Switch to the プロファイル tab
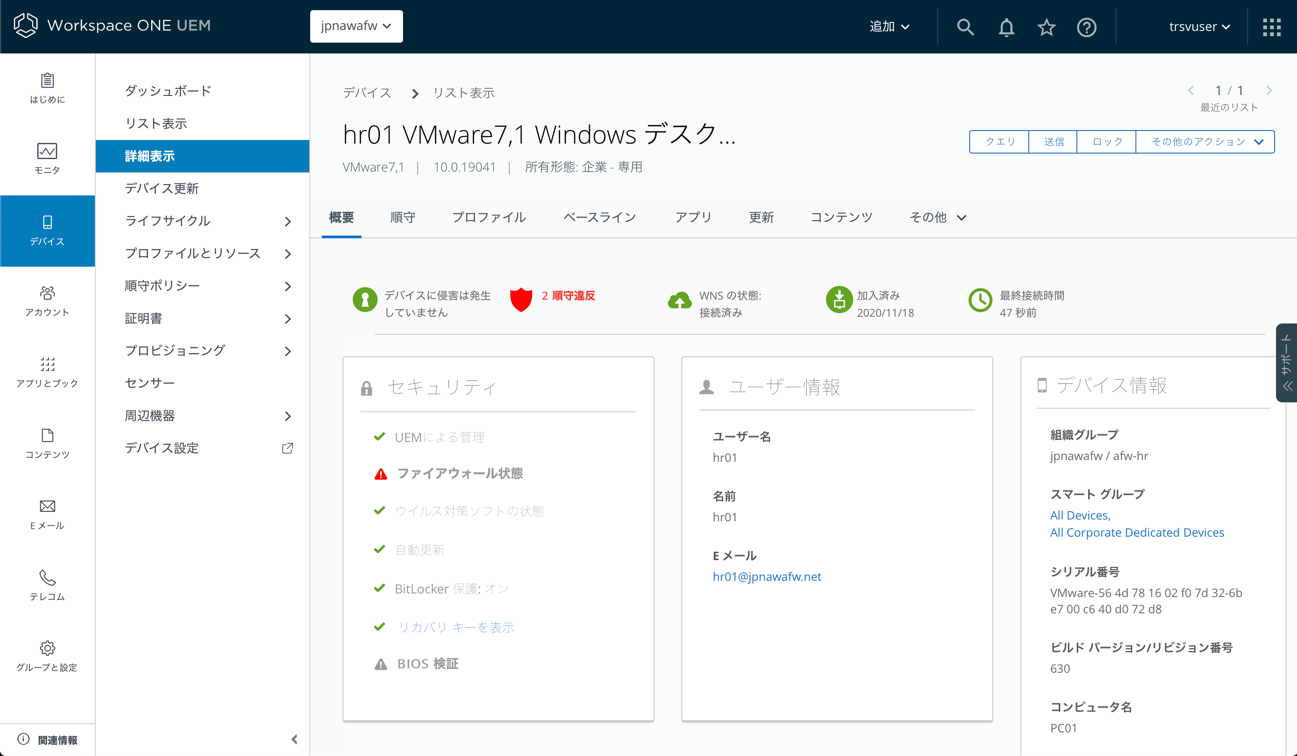Screen dimensions: 1297x756 tap(488, 217)
